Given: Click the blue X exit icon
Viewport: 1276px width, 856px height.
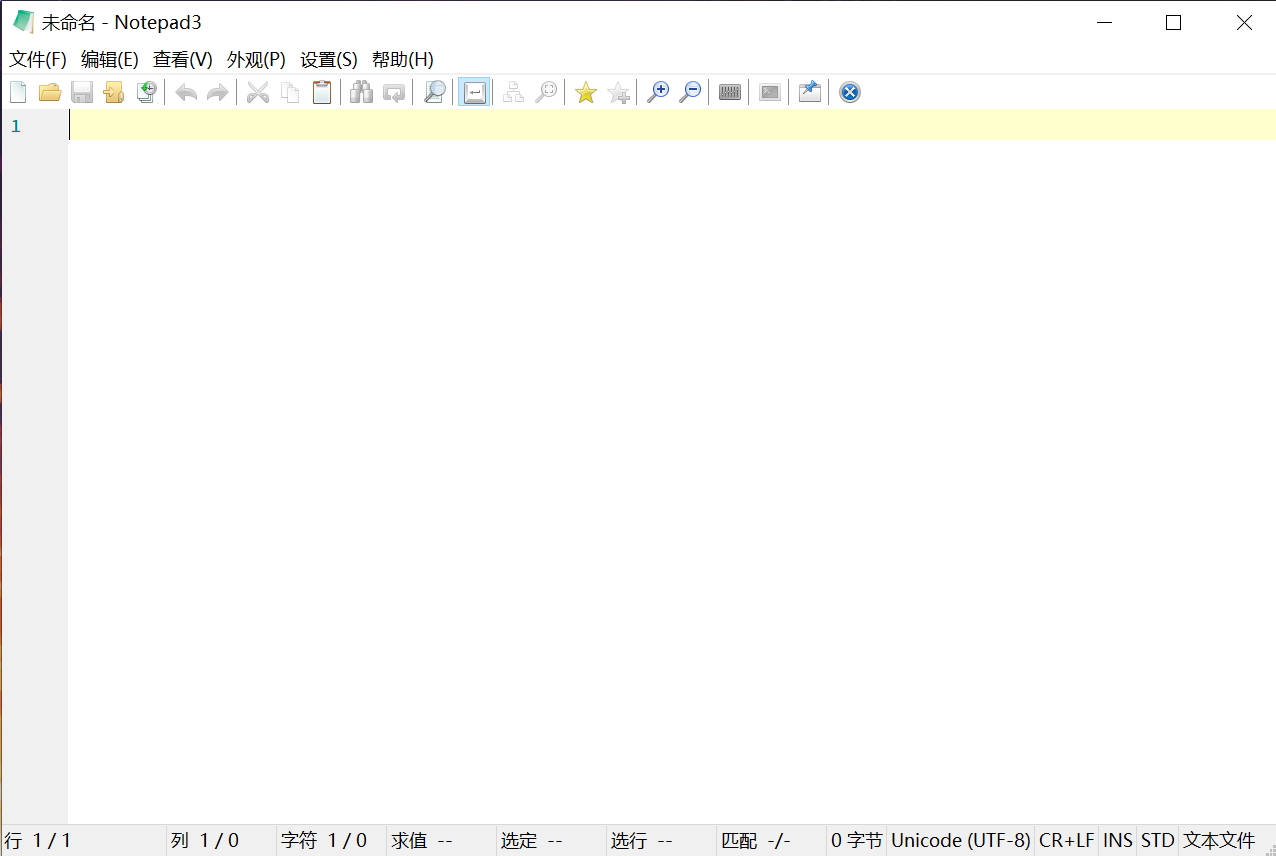Looking at the screenshot, I should [x=850, y=93].
